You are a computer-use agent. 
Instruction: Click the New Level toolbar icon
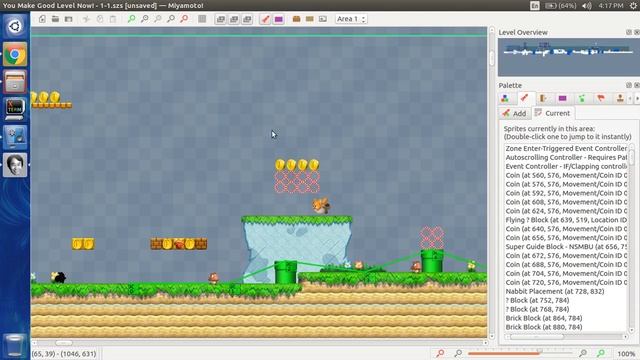42,19
